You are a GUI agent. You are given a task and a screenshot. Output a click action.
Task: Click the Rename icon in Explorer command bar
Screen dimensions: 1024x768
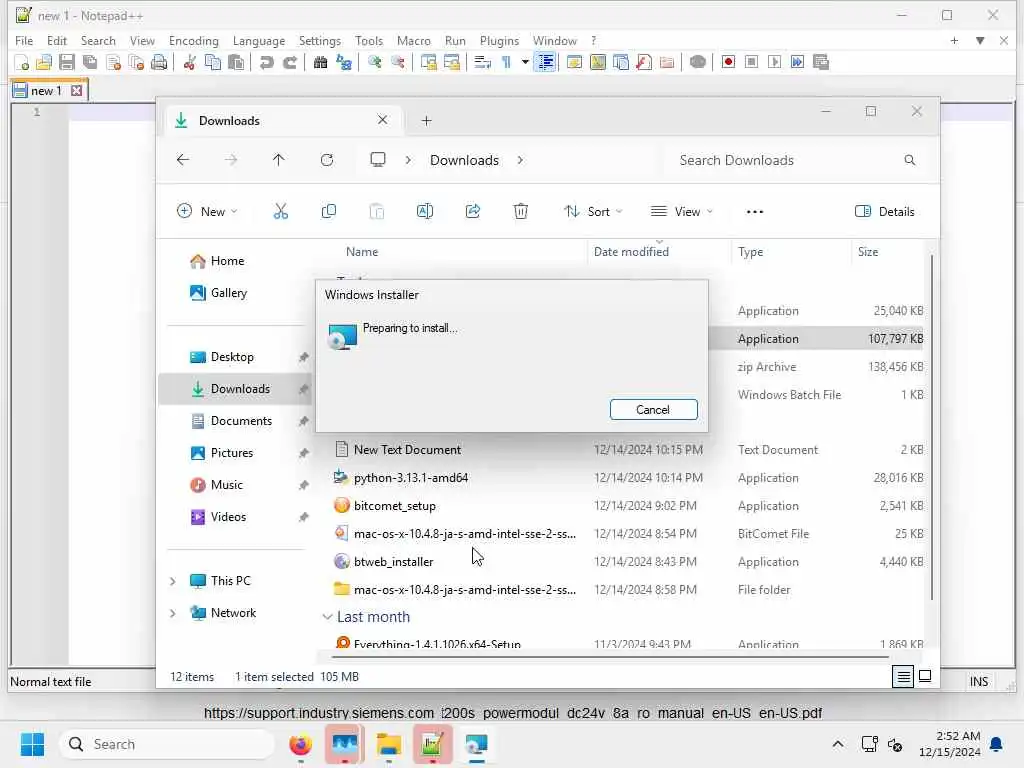(x=424, y=211)
